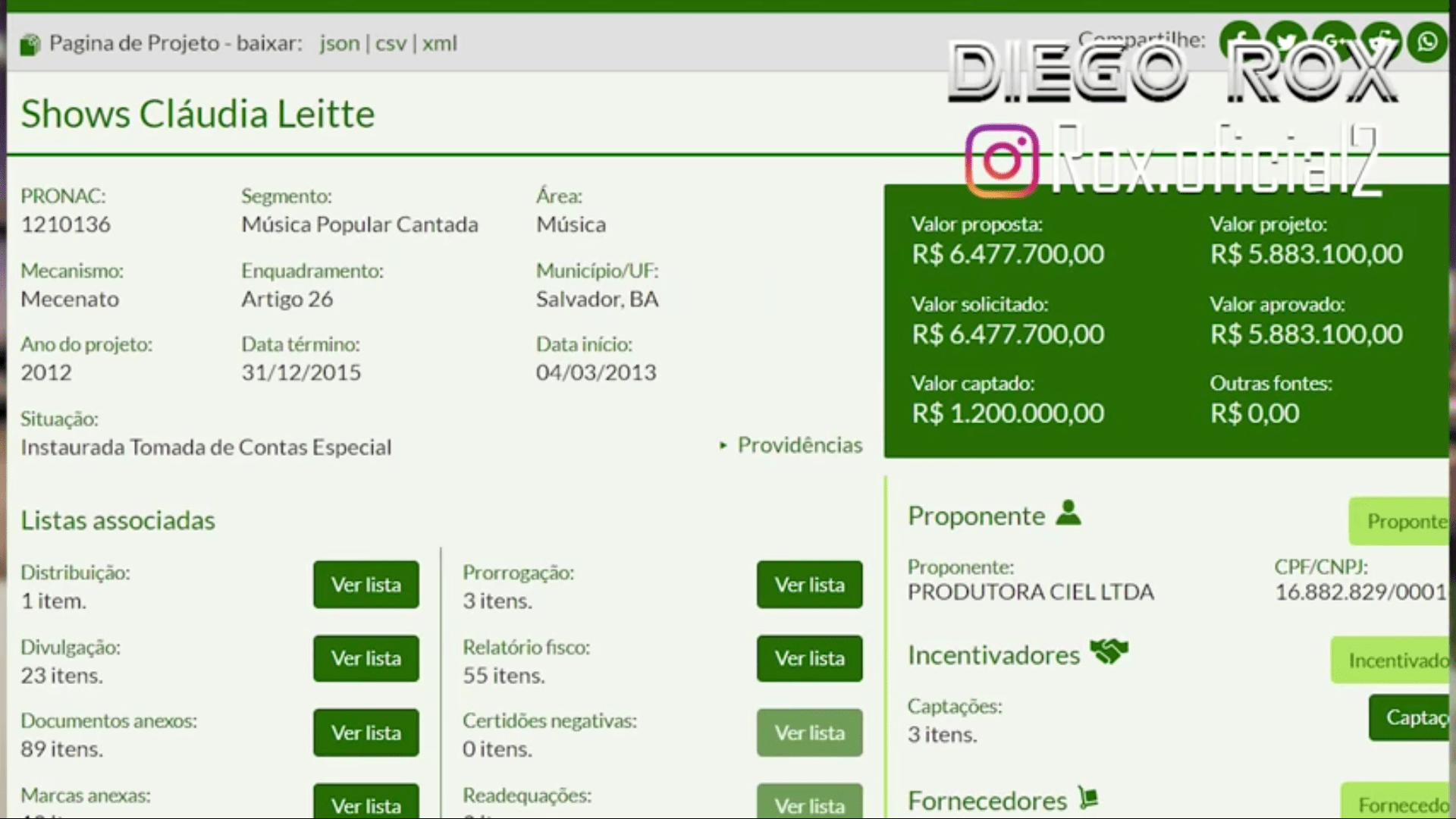The width and height of the screenshot is (1456, 819).
Task: Click the person icon next to Proponente
Action: [1068, 513]
